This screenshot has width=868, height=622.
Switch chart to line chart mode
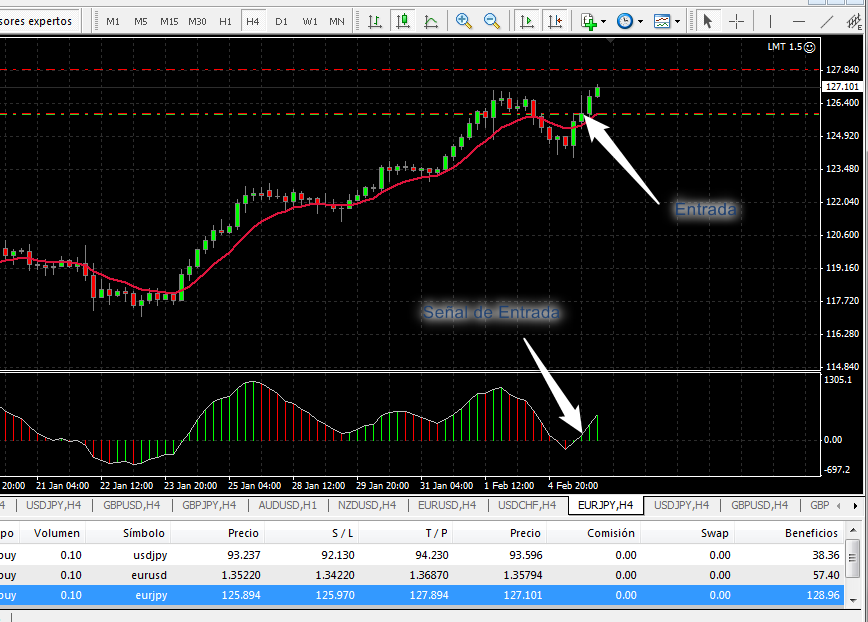pos(431,22)
